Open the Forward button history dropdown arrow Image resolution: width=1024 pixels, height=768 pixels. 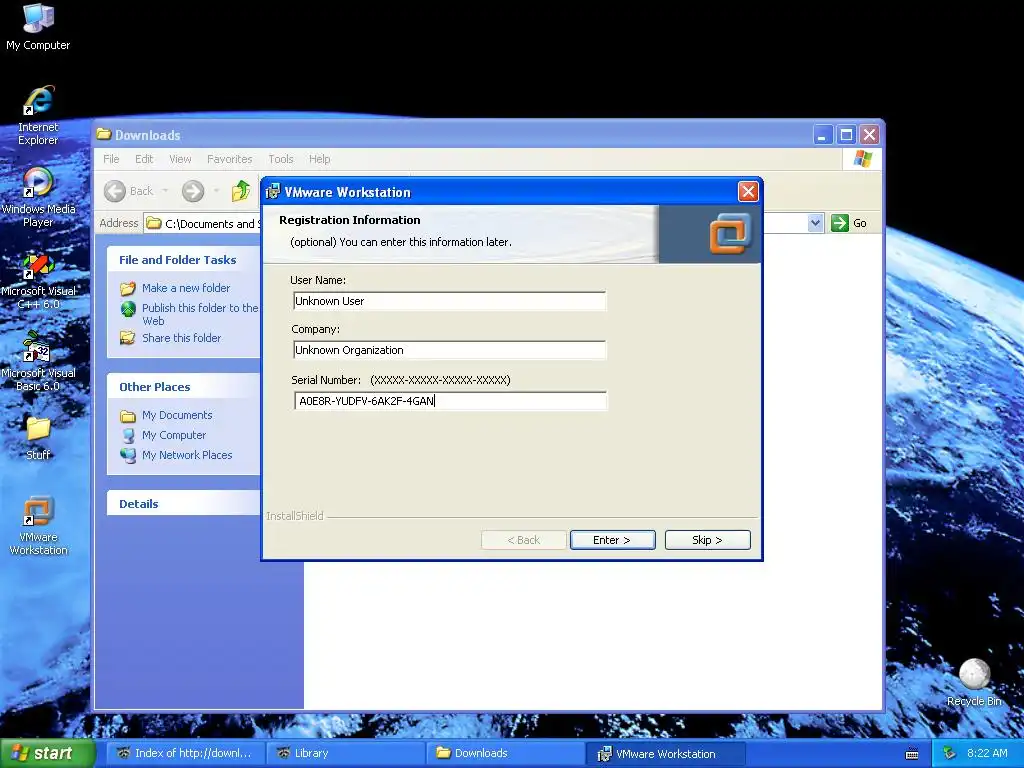[x=216, y=191]
